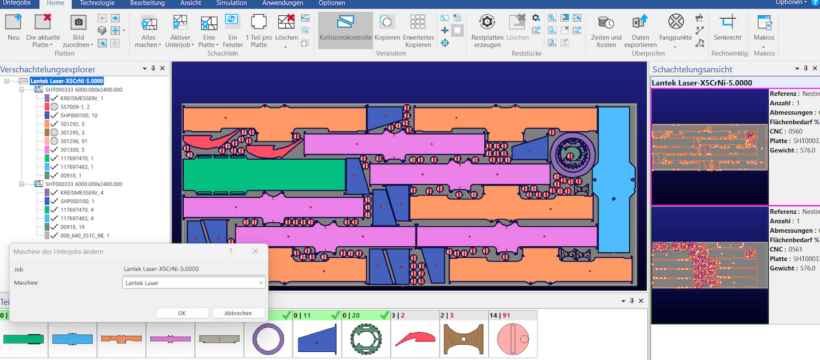820x360 pixels.
Task: Pin the Schachtelungsansicht panel
Action: pyautogui.click(x=805, y=69)
